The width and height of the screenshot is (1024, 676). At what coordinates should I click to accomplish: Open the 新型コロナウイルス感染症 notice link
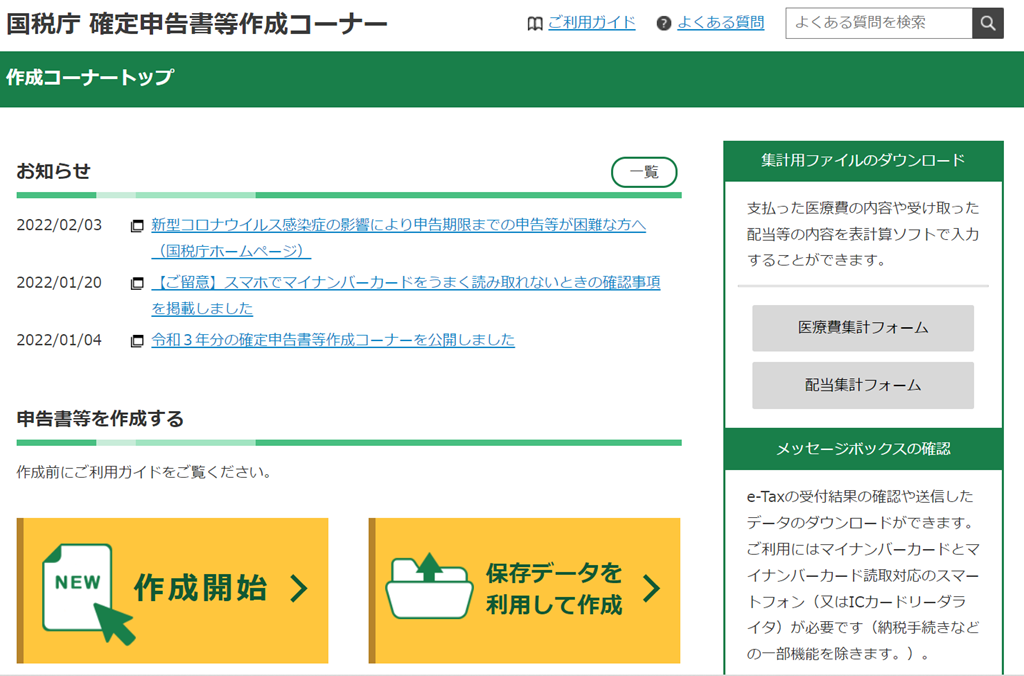(398, 225)
